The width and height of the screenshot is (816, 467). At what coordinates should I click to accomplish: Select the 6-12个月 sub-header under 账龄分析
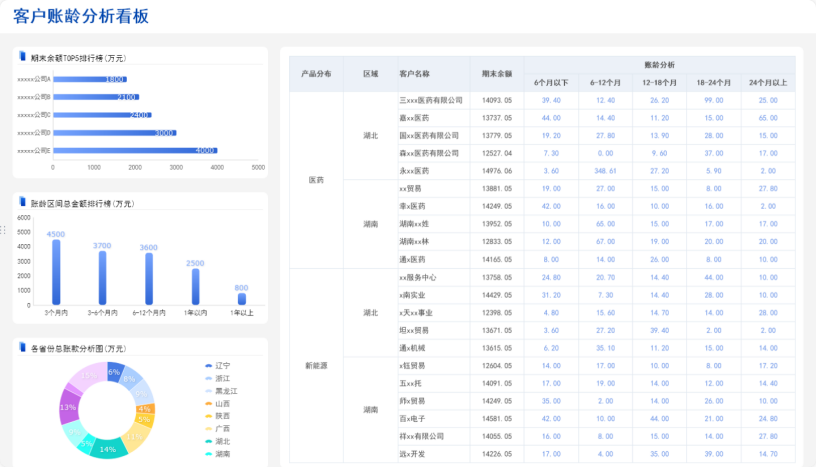point(605,83)
